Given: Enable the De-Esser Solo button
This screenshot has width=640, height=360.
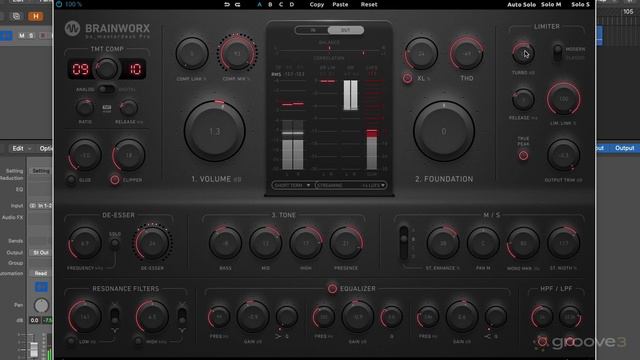Looking at the screenshot, I should point(115,244).
